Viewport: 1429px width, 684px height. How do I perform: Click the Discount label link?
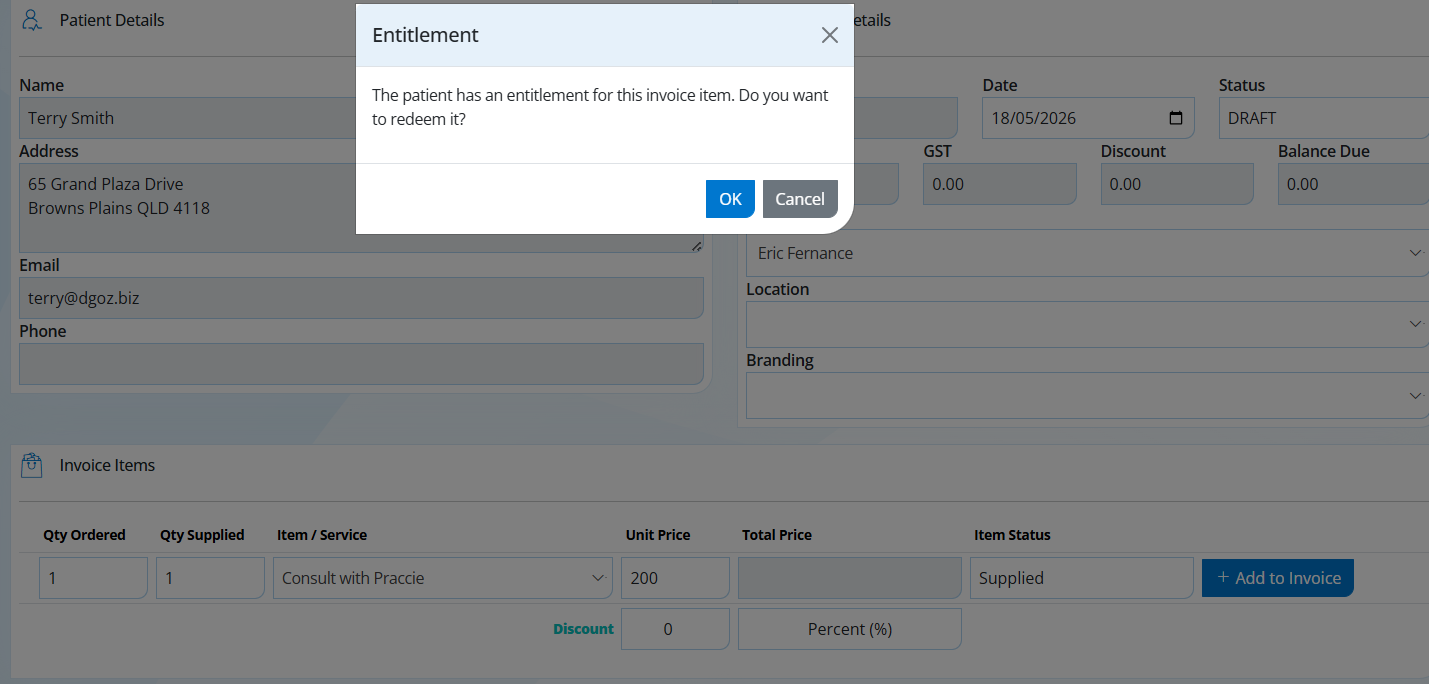pyautogui.click(x=583, y=629)
